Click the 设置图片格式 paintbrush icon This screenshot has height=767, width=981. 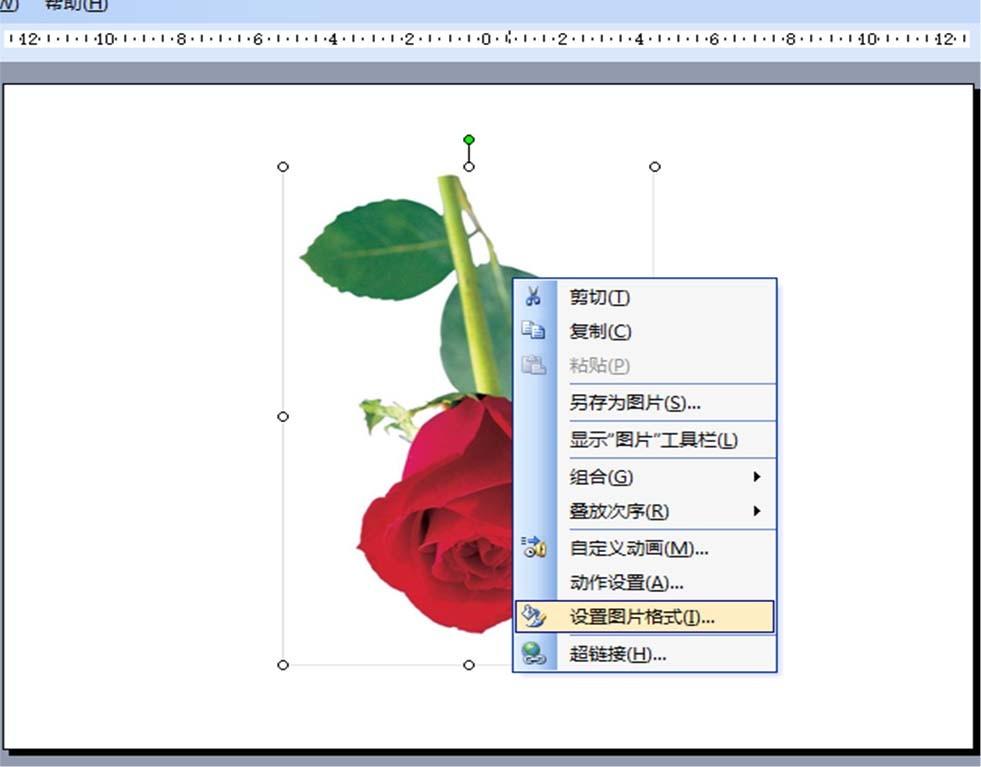pyautogui.click(x=534, y=616)
